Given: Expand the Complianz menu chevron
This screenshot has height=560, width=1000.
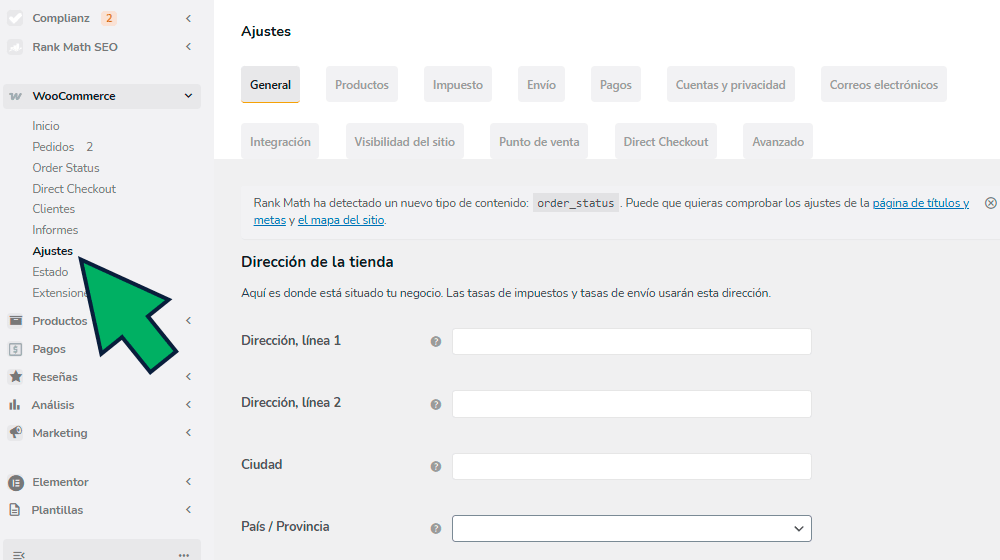Looking at the screenshot, I should point(189,18).
